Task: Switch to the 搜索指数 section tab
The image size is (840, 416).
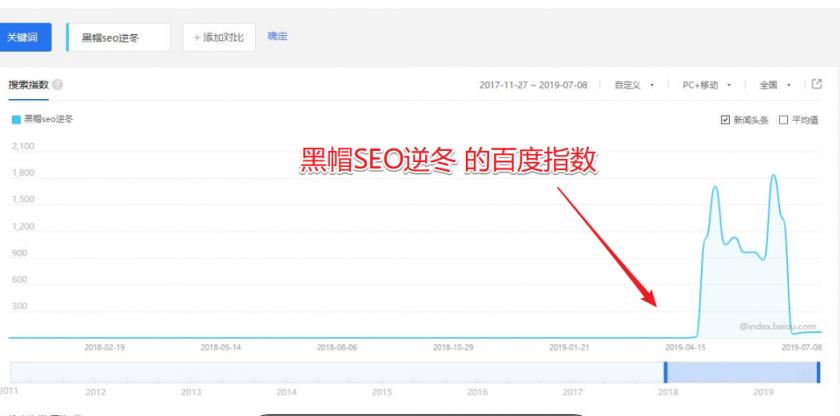Action: [x=27, y=85]
